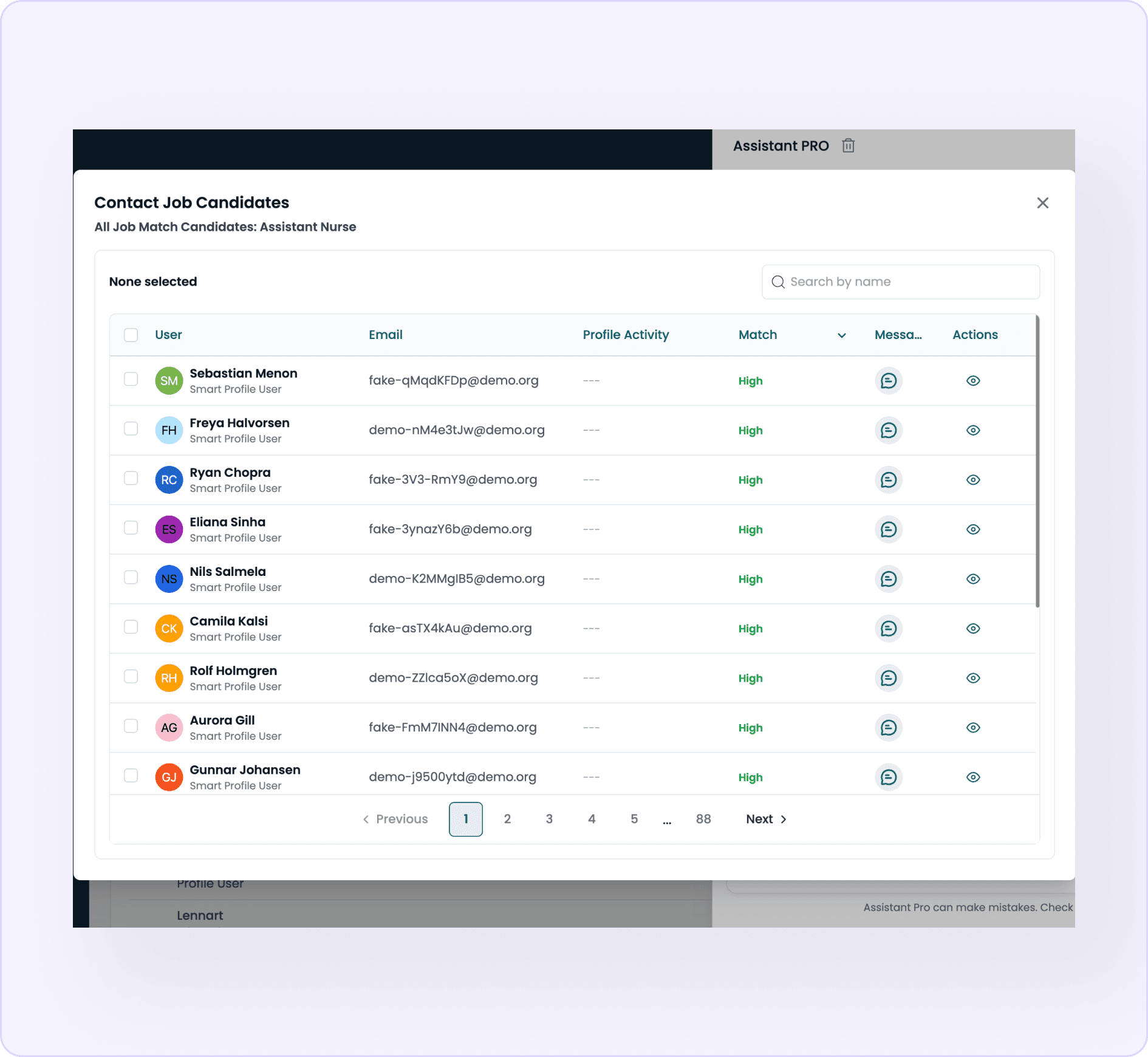Jump to last page 88

[703, 819]
